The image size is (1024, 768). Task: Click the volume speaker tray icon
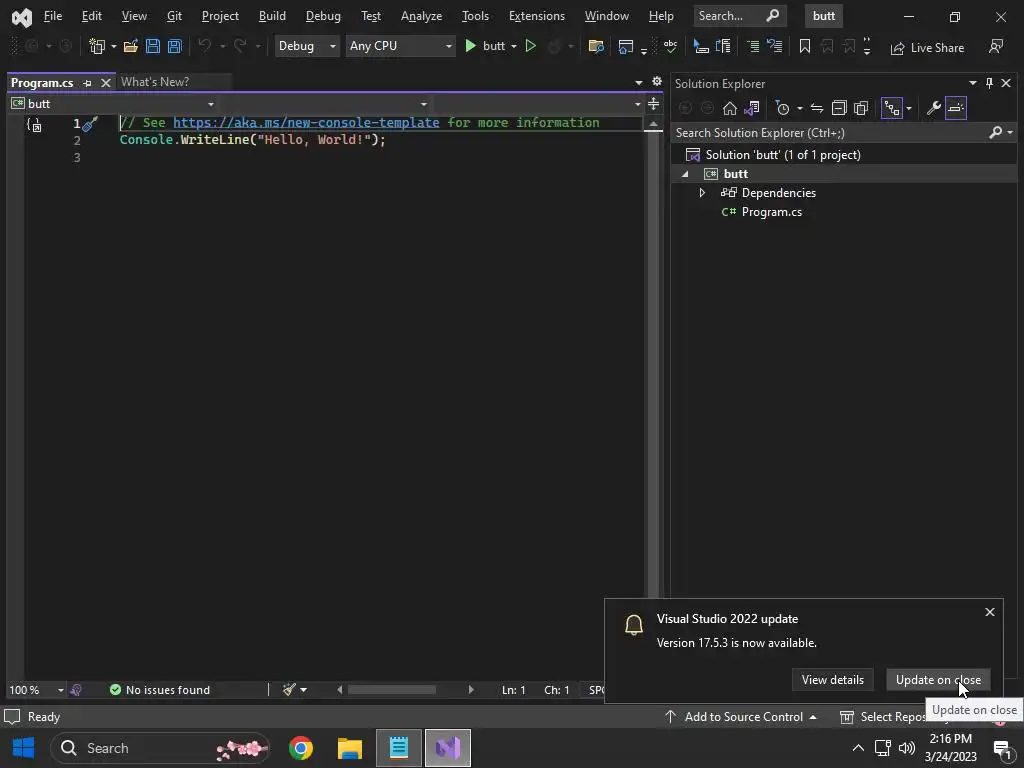[906, 748]
